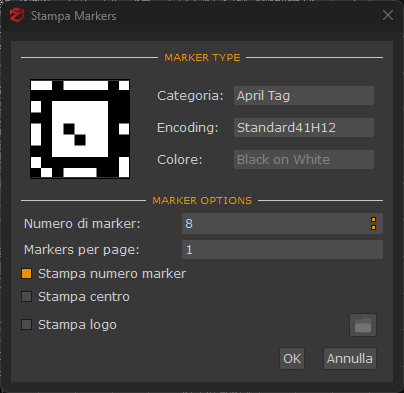
Task: Increase Numero di marker with upper stepper dot
Action: 373,220
